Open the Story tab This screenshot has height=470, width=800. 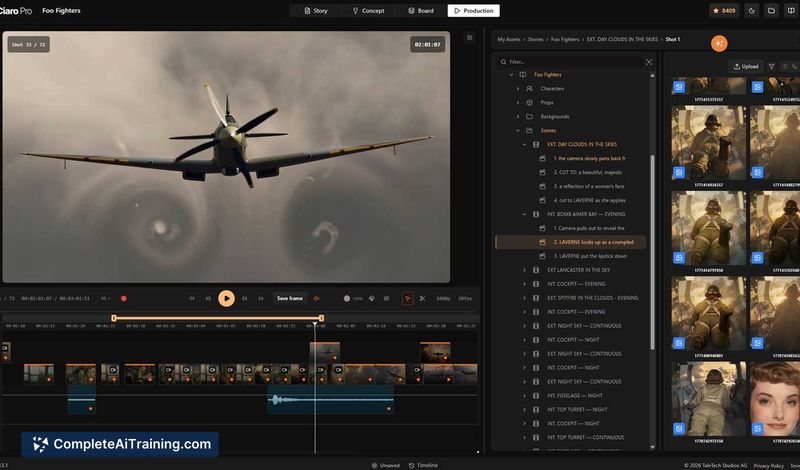point(316,10)
